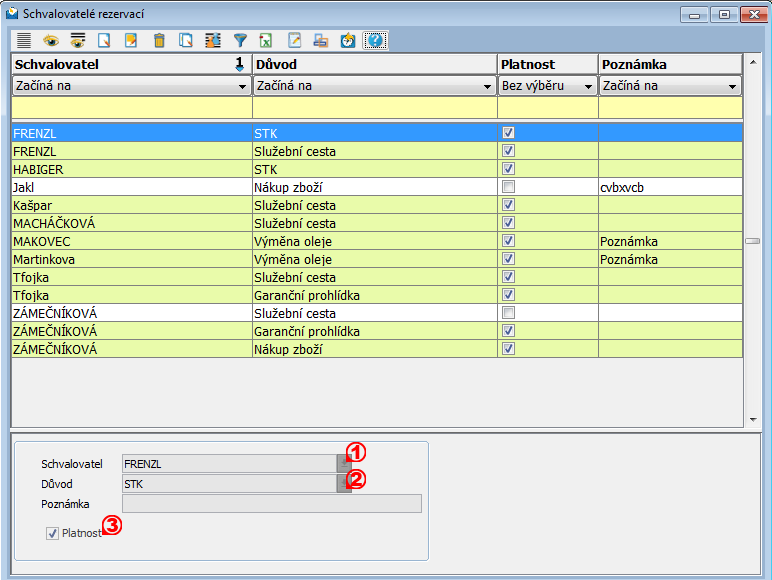Click the yellow edit record icon

click(x=132, y=41)
